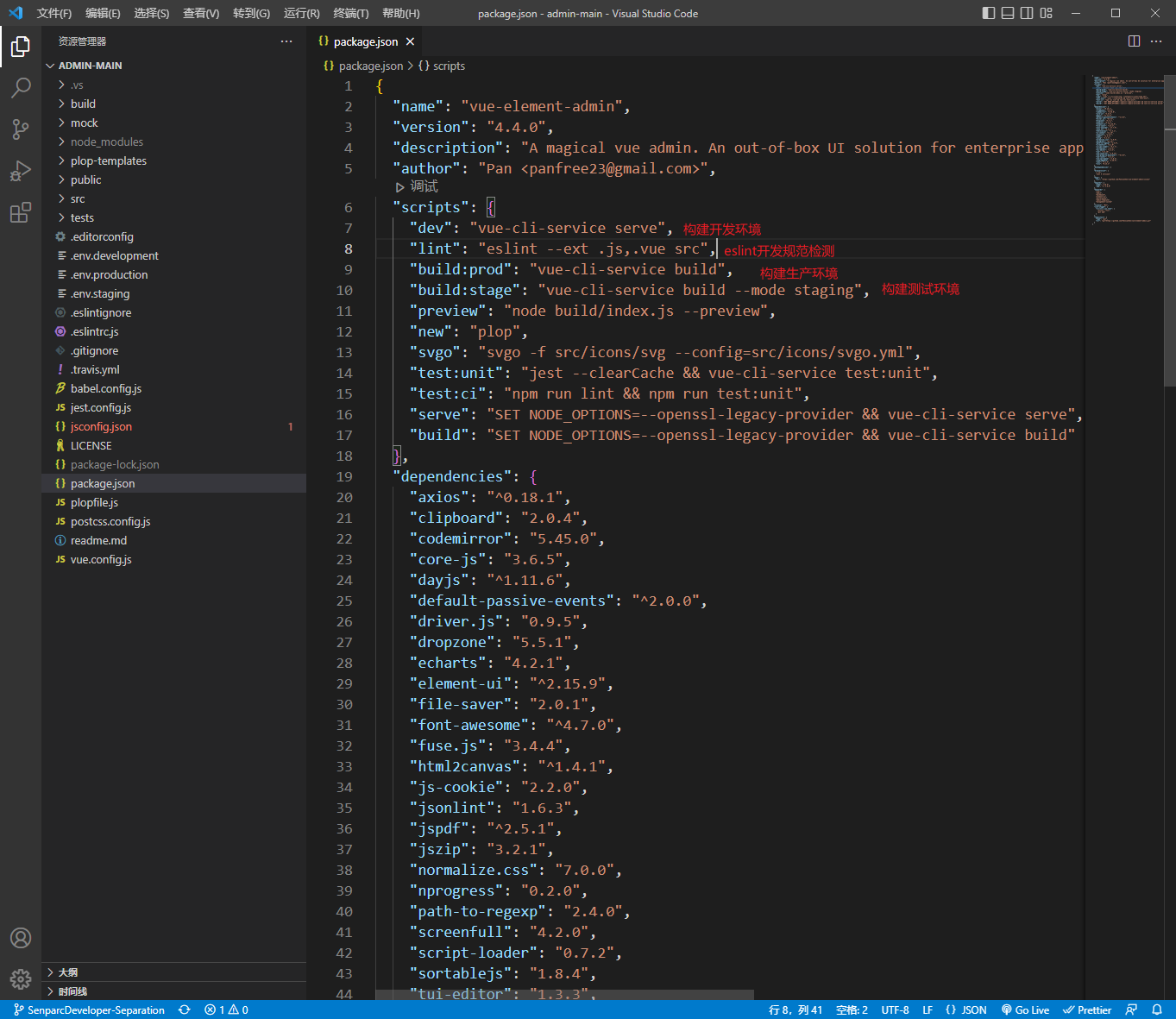1176x1019 pixels.
Task: Click scripts in the breadcrumb
Action: (x=442, y=66)
